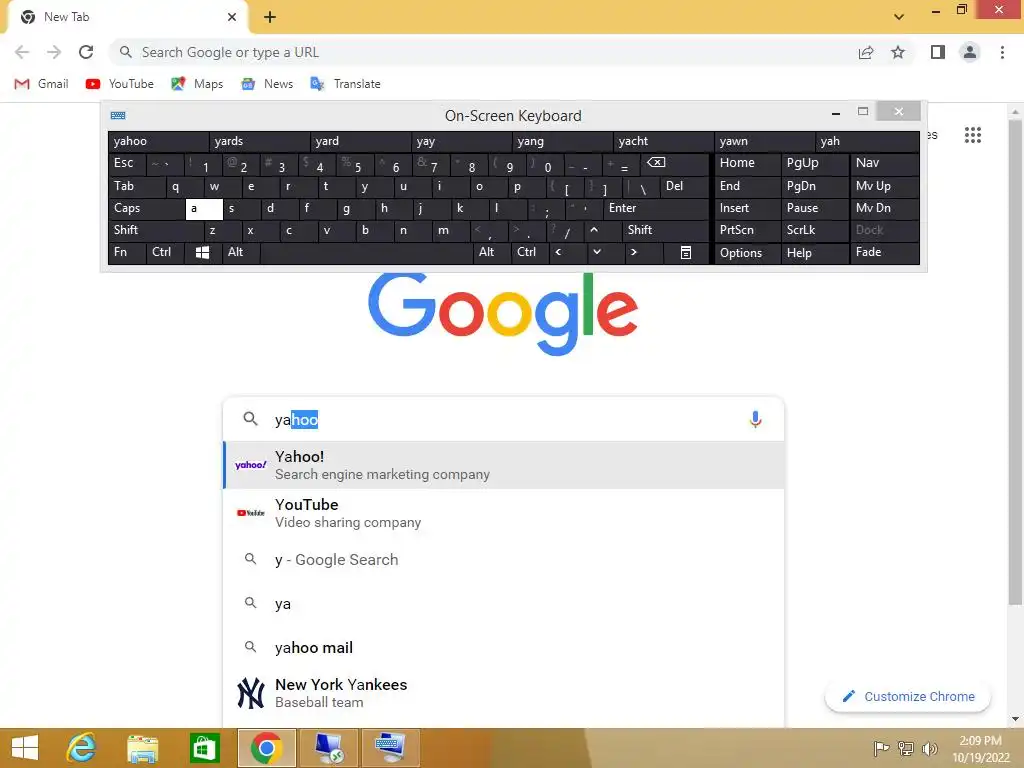
Task: Pick the 'yang' word prediction
Action: 562,141
